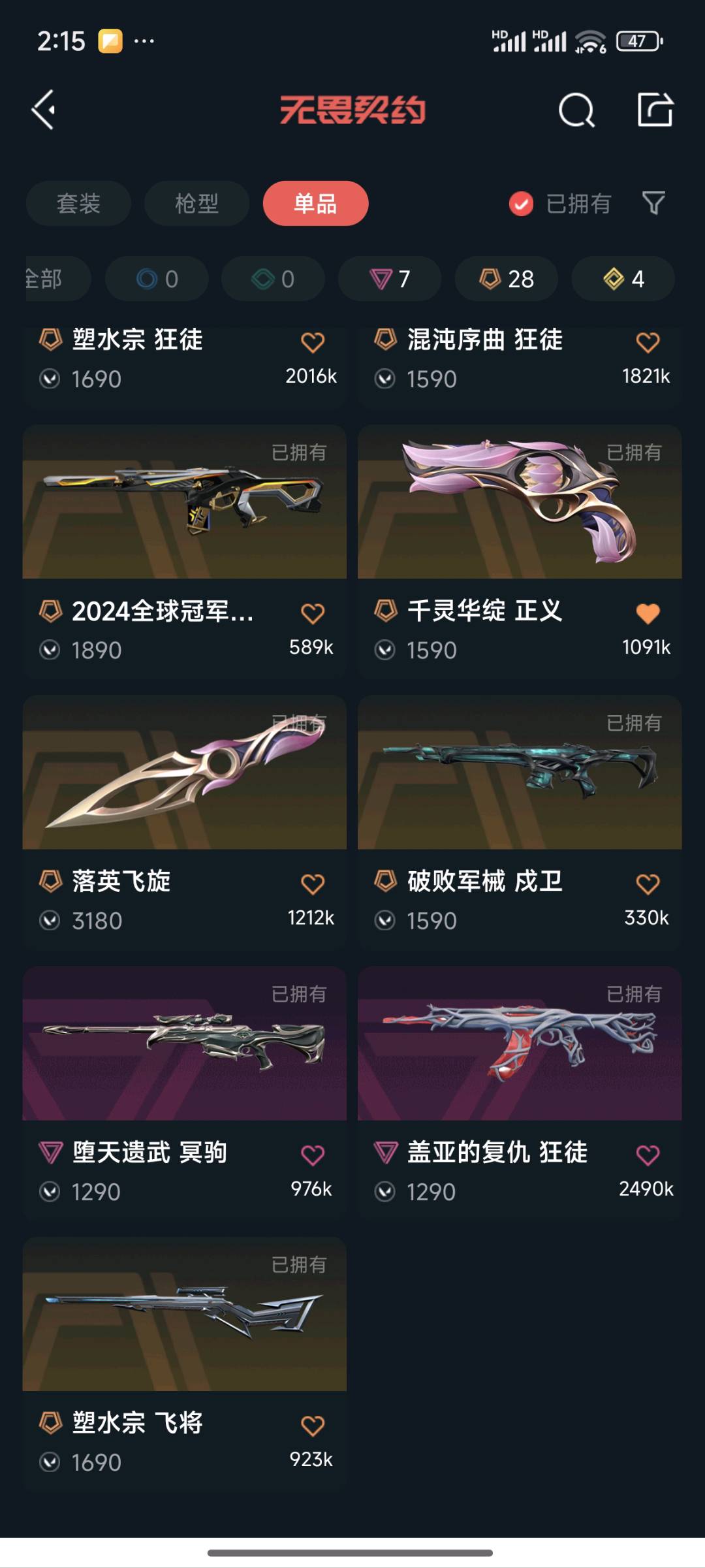Viewport: 705px width, 1568px height.
Task: Select the 全部 all filter chip
Action: (57, 279)
